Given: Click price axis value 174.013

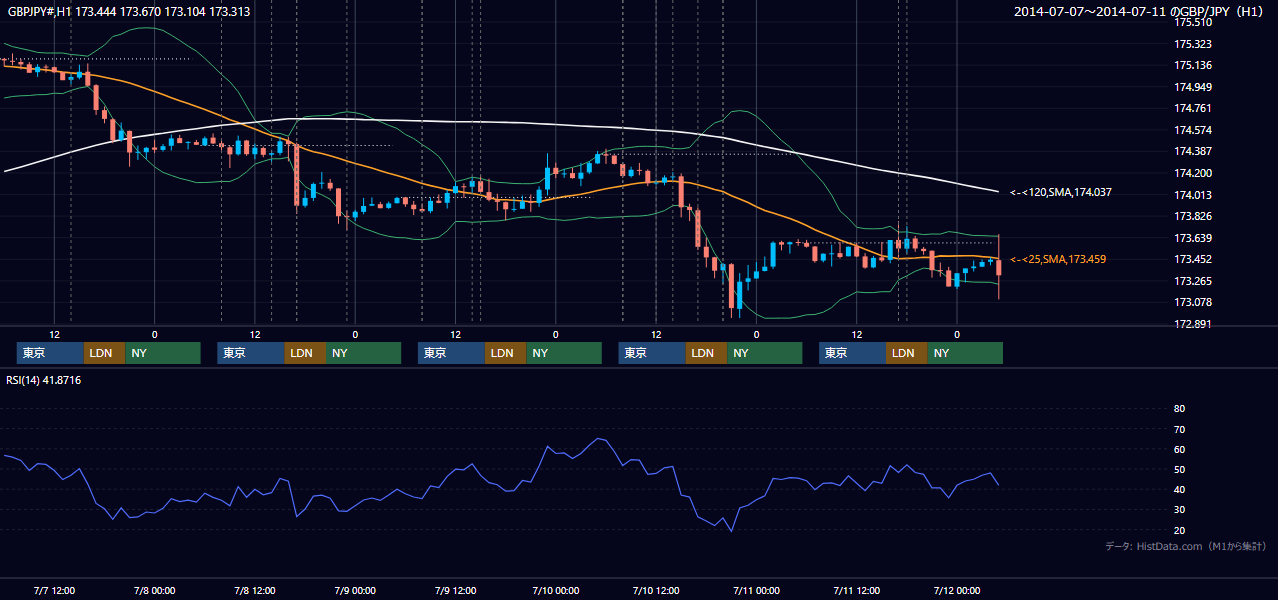Looking at the screenshot, I should 1192,196.
